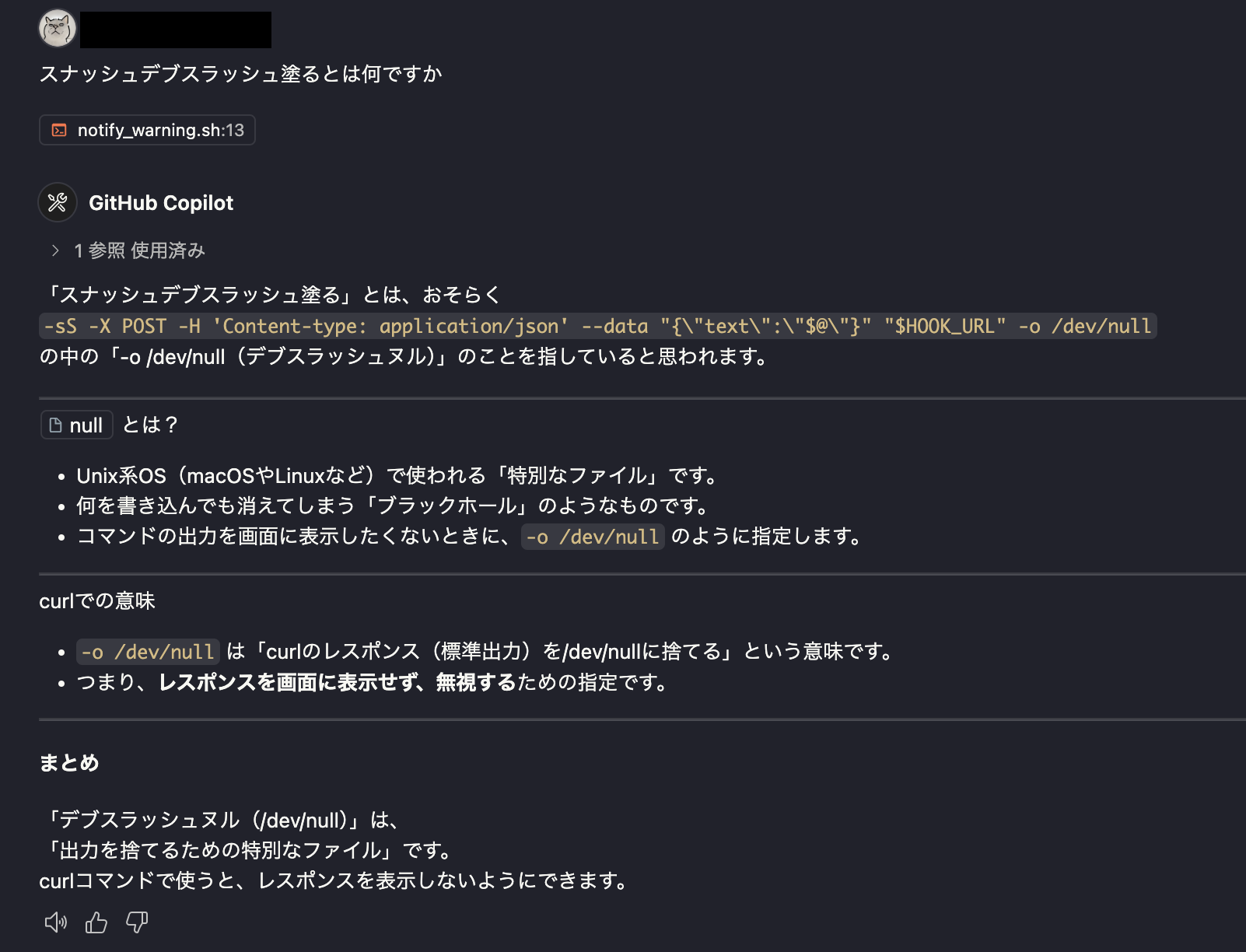
Task: Click the -o /dev/null chip in the null bullets
Action: click(593, 537)
